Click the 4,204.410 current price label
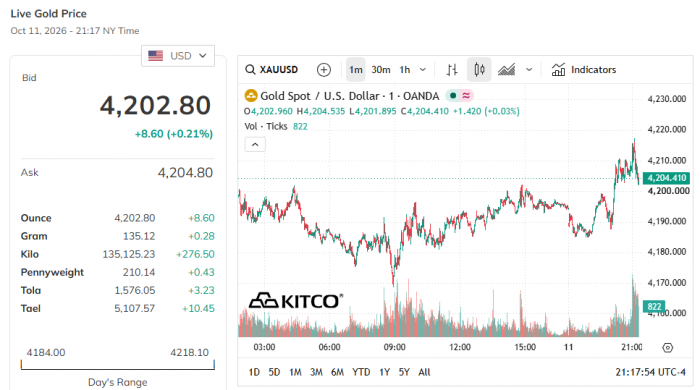This screenshot has height=390, width=700. pos(667,178)
